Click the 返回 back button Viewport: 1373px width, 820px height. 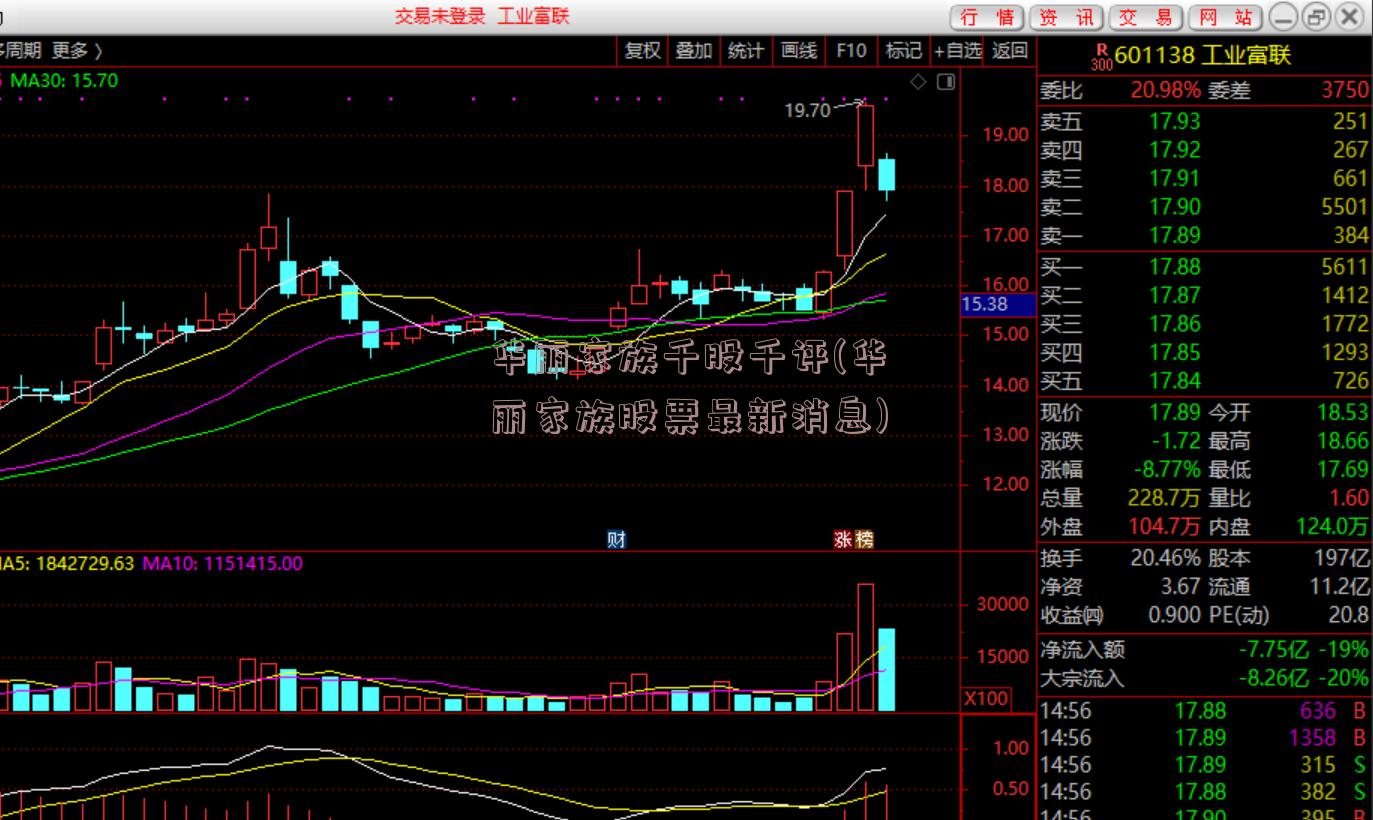1010,50
